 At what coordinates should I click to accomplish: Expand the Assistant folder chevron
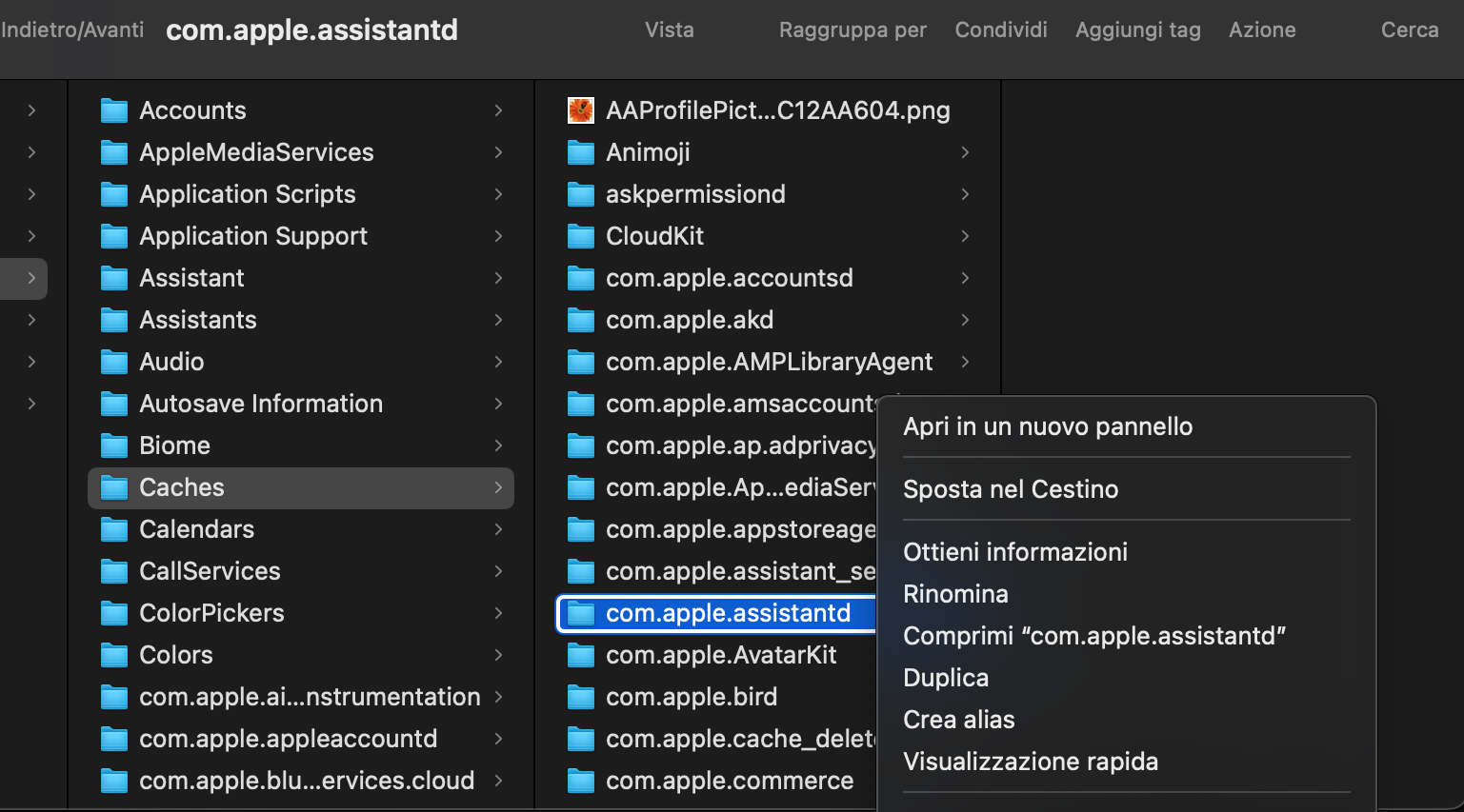coord(499,278)
